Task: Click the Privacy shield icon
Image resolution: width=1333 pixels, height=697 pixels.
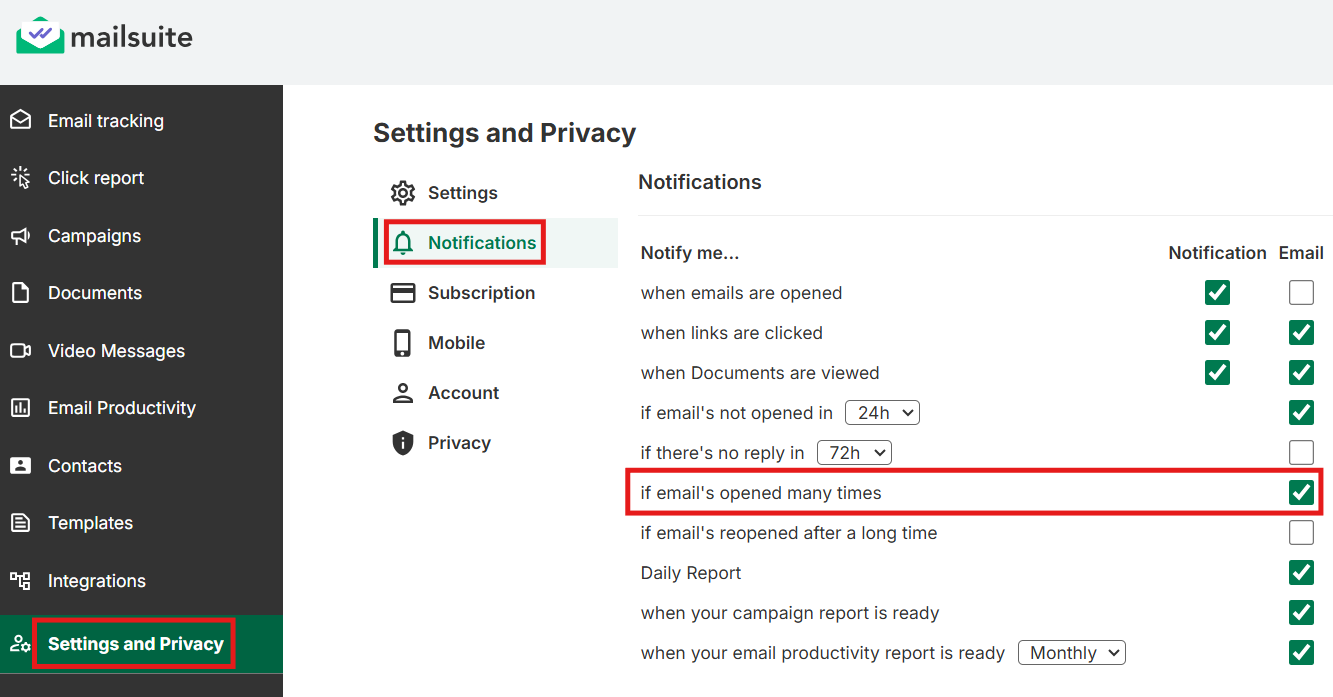Action: point(403,443)
